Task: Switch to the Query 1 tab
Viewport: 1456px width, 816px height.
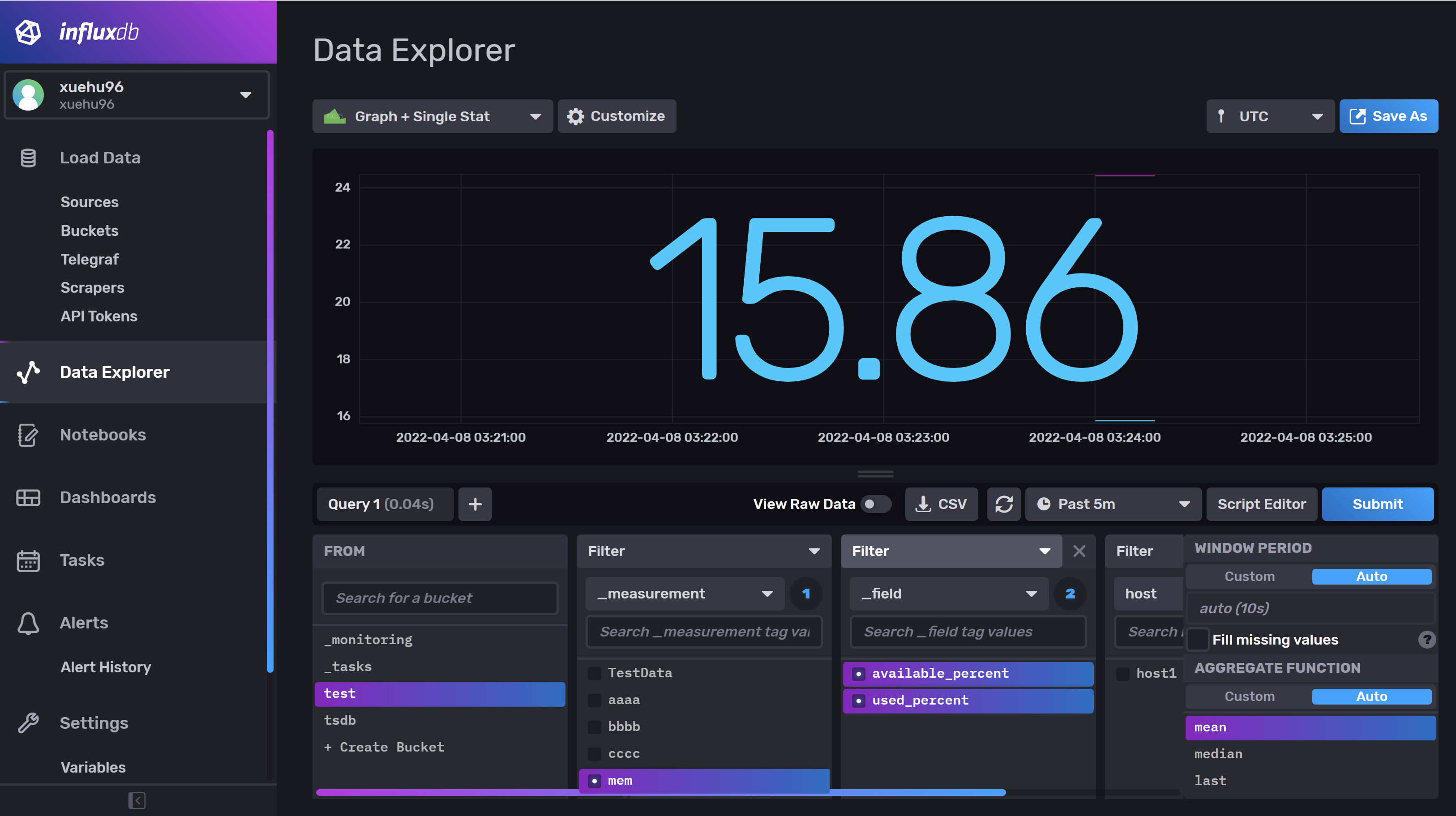Action: 383,504
